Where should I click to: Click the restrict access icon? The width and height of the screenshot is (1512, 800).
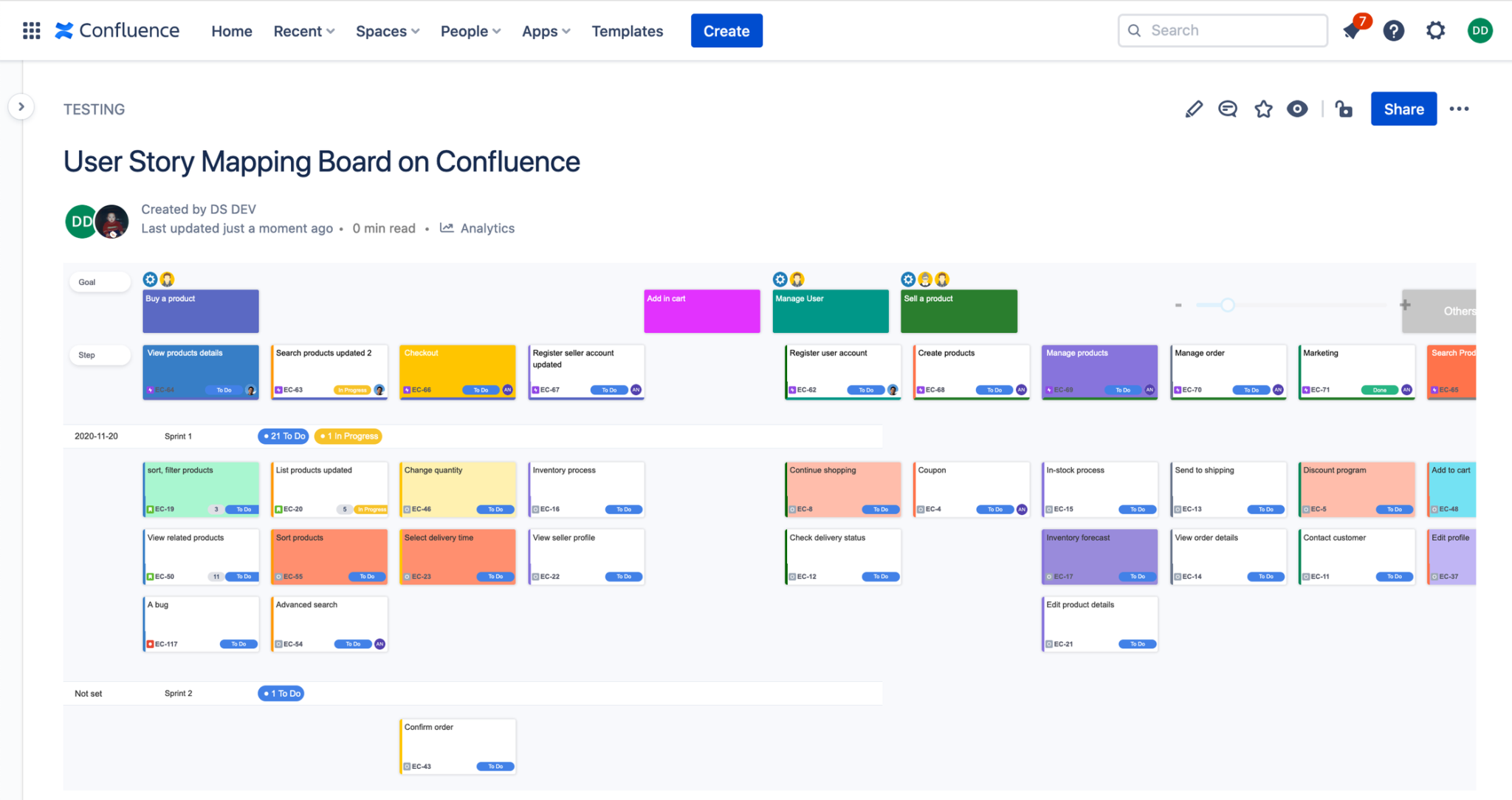pyautogui.click(x=1344, y=109)
